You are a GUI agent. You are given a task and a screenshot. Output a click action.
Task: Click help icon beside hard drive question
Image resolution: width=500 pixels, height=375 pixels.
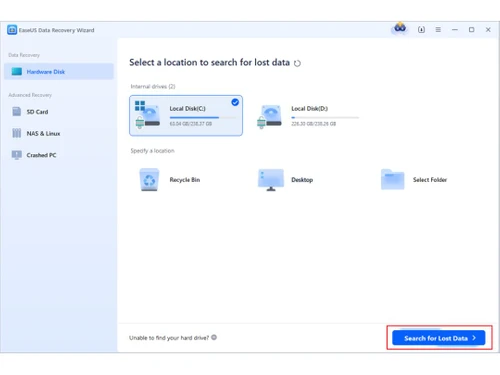click(x=214, y=337)
